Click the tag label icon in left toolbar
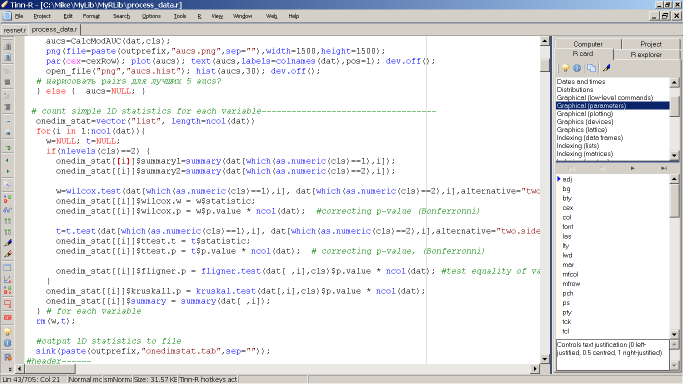Screen dimensions: 683x384 [x=7, y=185]
